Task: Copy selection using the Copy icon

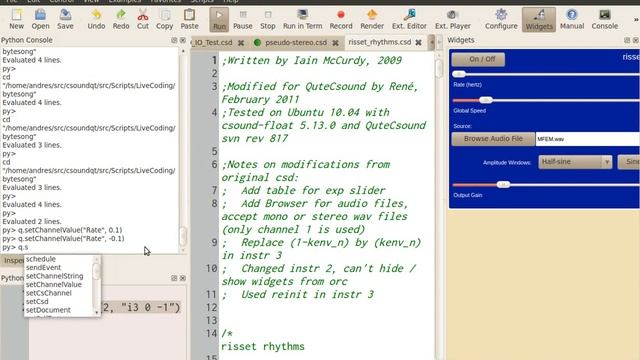Action: (x=164, y=19)
